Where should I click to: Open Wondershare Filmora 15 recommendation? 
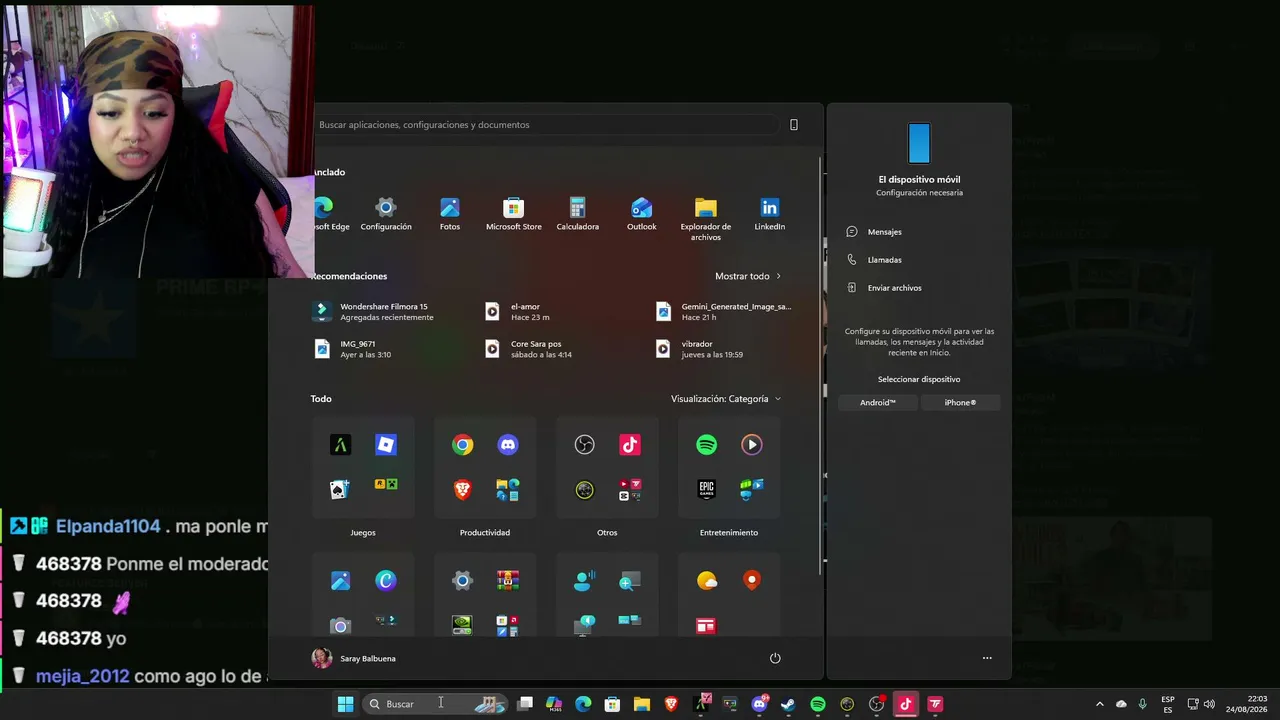coord(372,312)
